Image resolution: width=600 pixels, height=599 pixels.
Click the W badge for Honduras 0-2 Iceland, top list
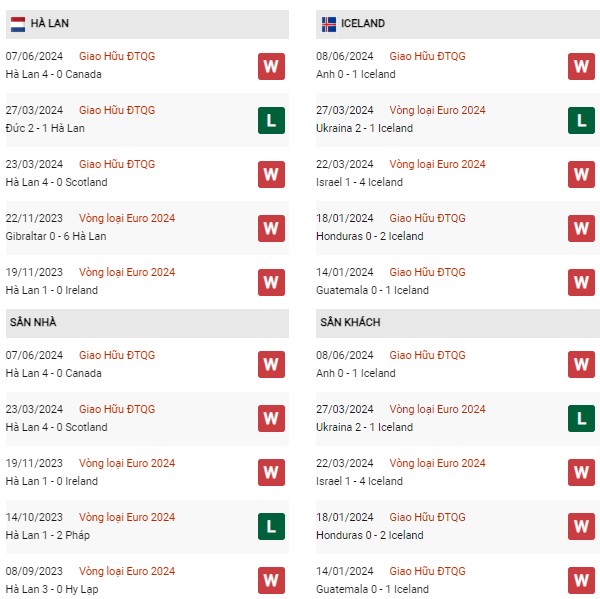coord(581,229)
